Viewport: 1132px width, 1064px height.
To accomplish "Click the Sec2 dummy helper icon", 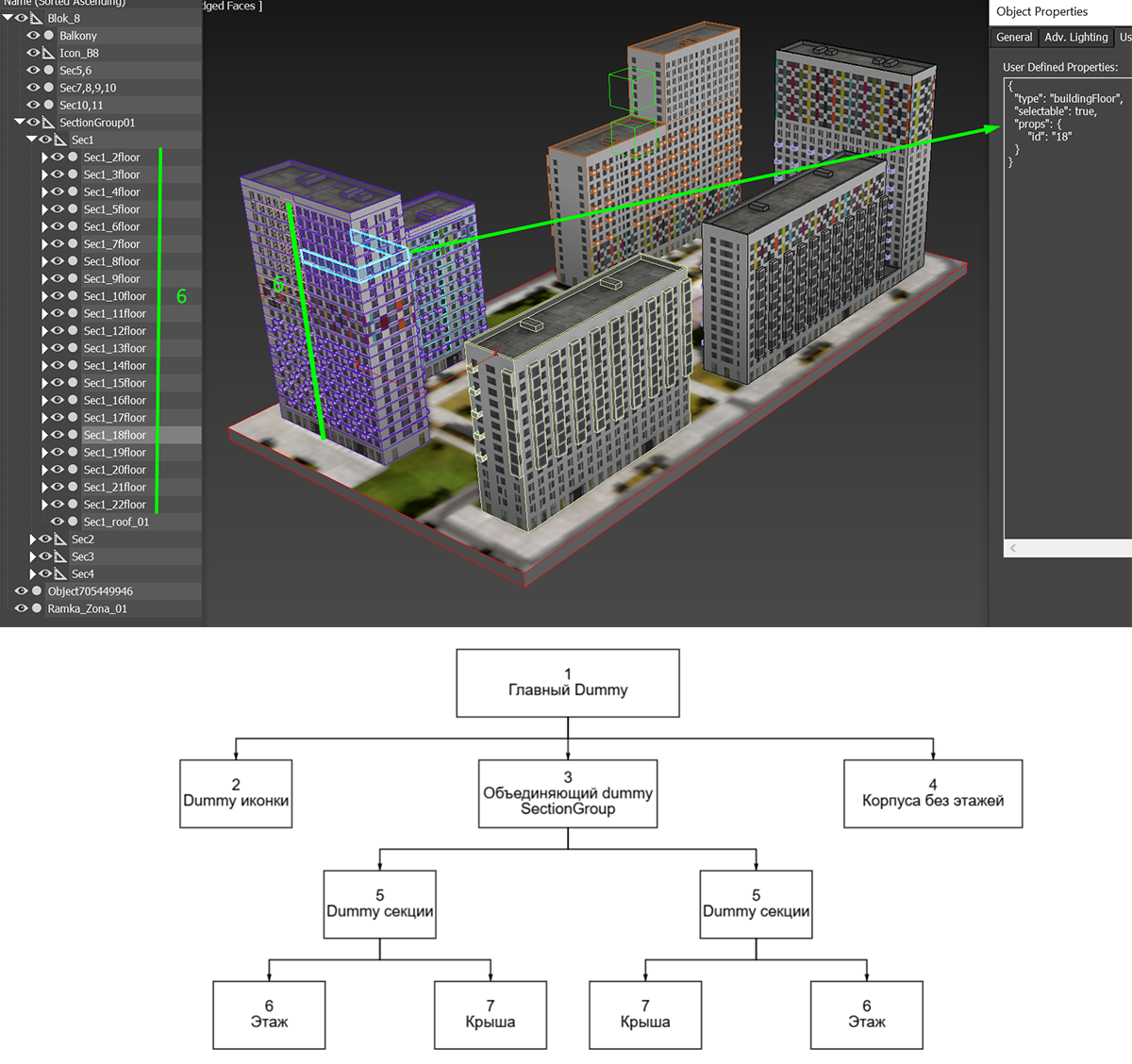I will click(60, 540).
